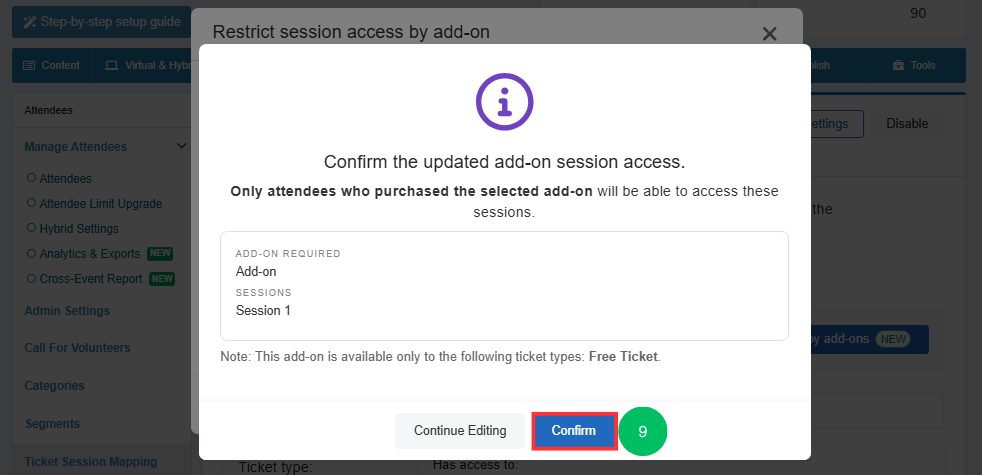This screenshot has height=475, width=982.
Task: Collapse the Manage Attendees chevron
Action: click(x=182, y=146)
